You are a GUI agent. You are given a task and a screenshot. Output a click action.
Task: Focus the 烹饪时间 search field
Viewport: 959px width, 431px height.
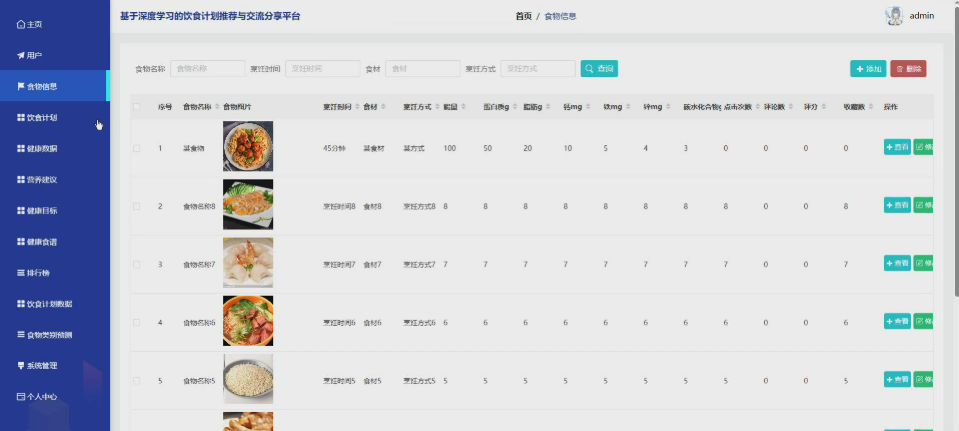point(322,68)
